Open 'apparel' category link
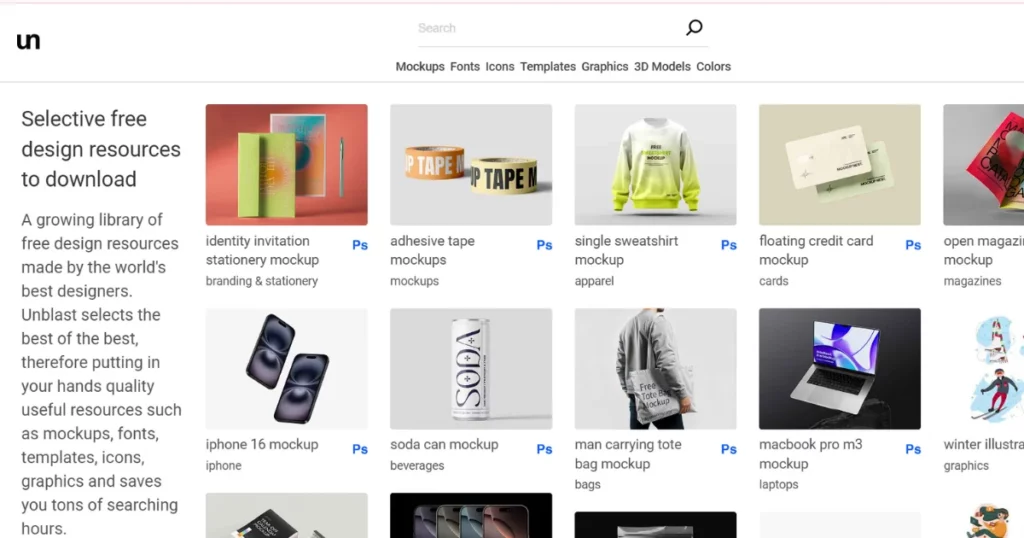 point(594,281)
